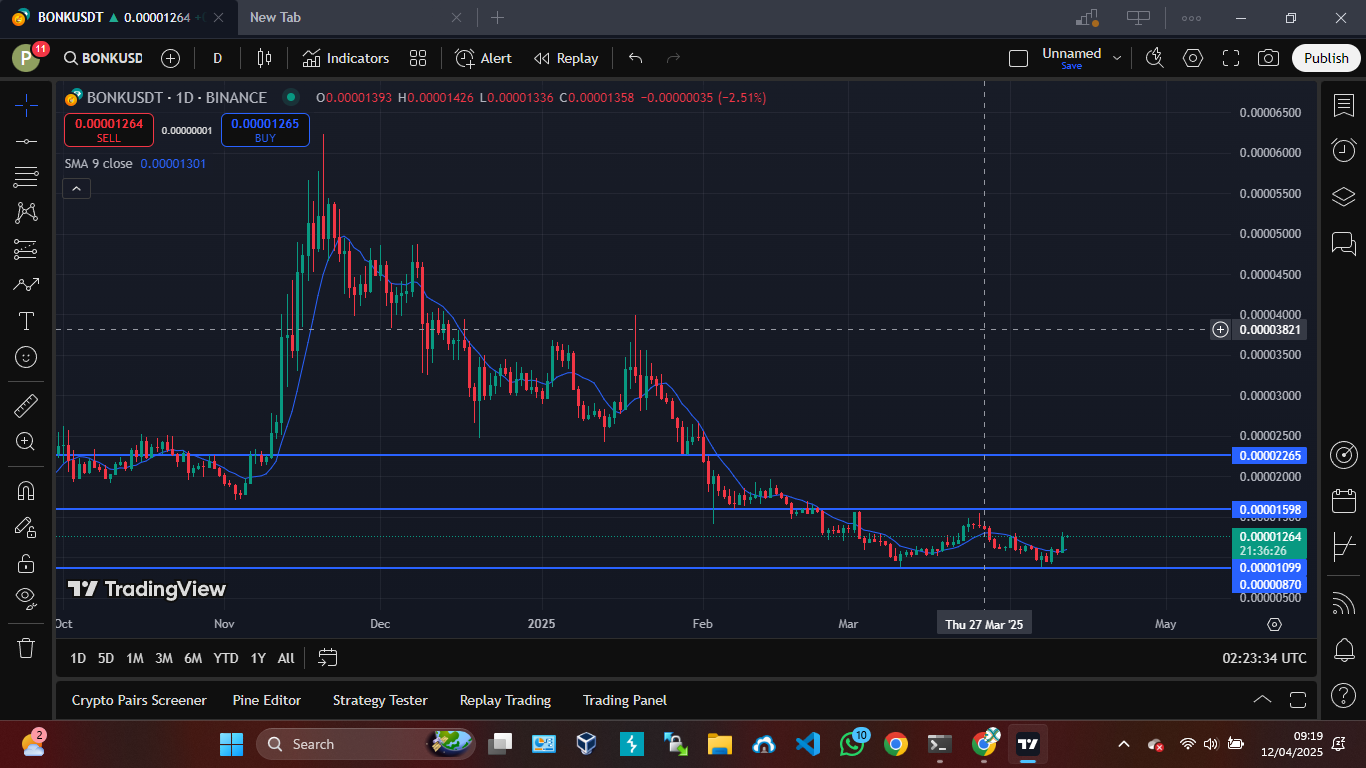Click the blue BUY price button

point(265,130)
